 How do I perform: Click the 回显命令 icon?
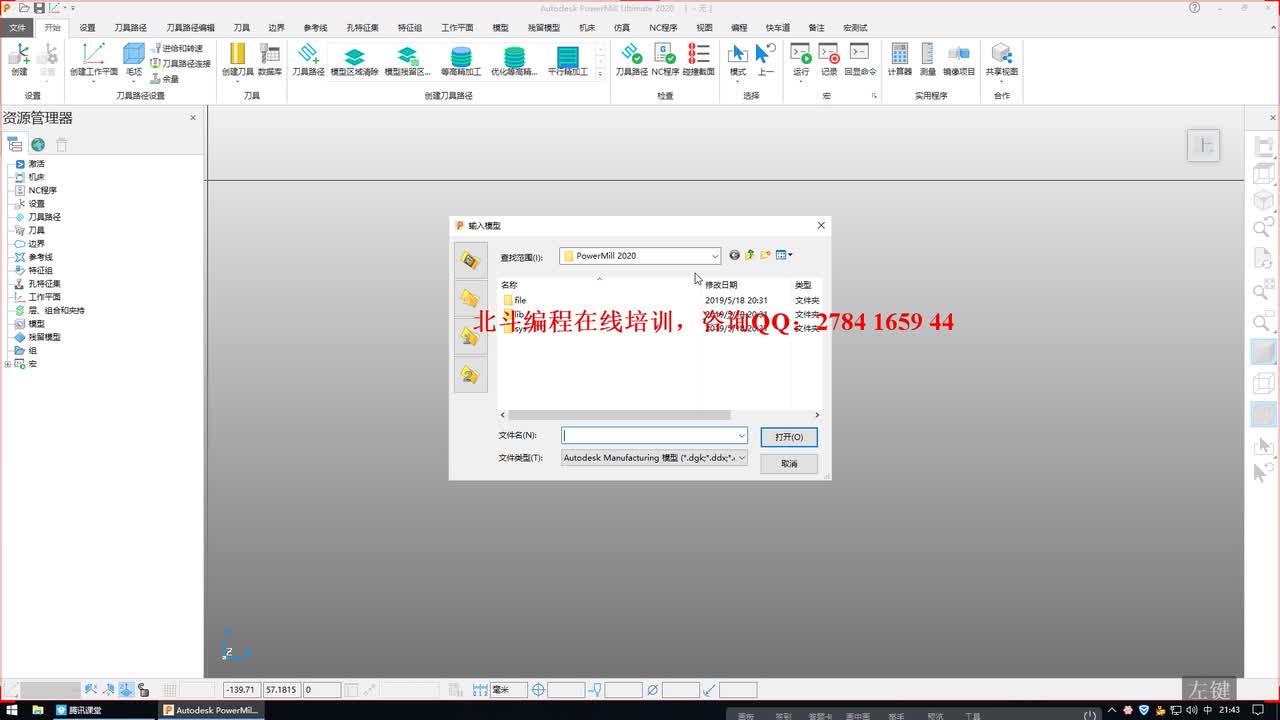click(860, 59)
